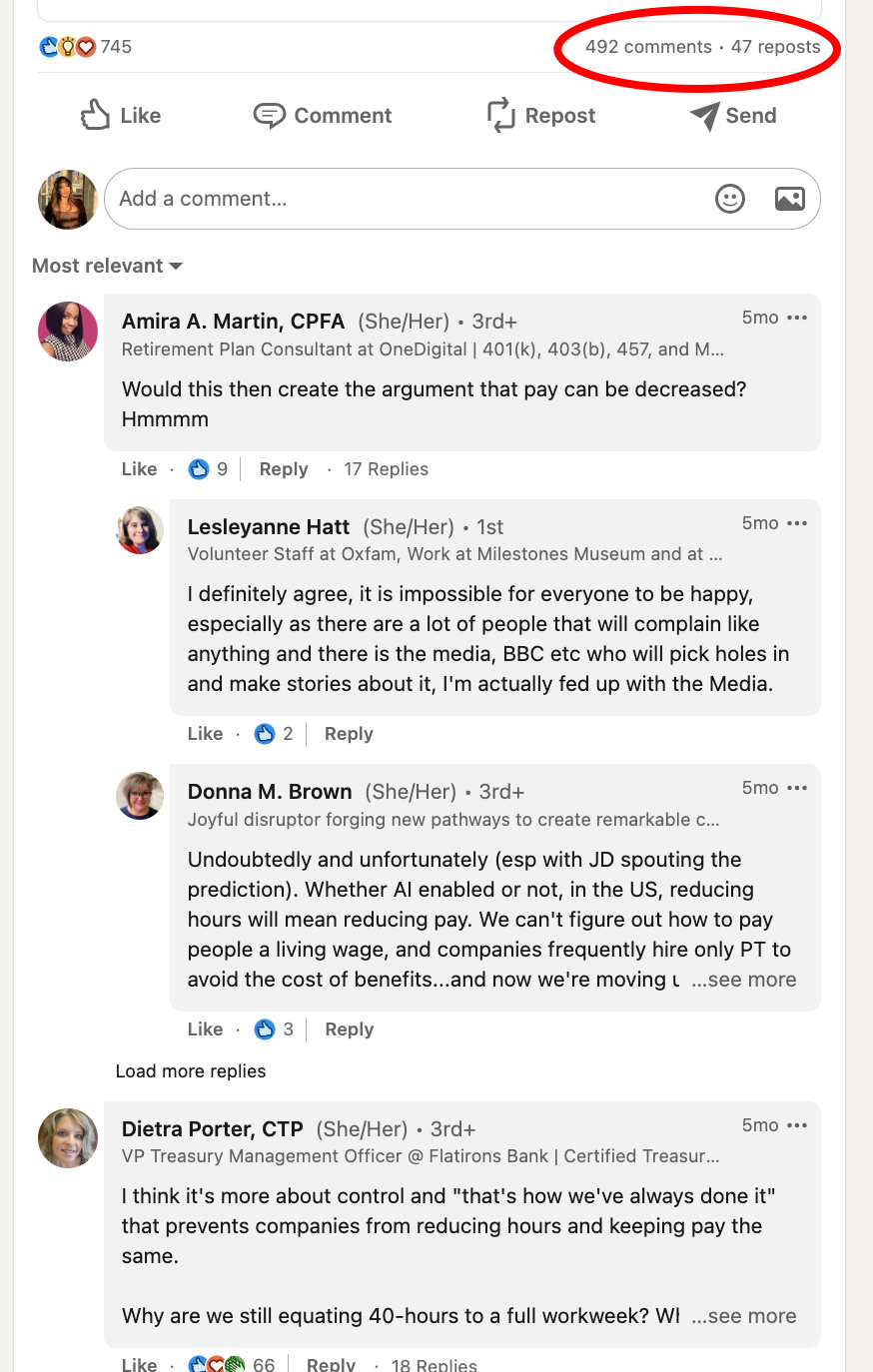873x1372 pixels.
Task: Reply to Amira A. Martin's comment
Action: coord(284,469)
